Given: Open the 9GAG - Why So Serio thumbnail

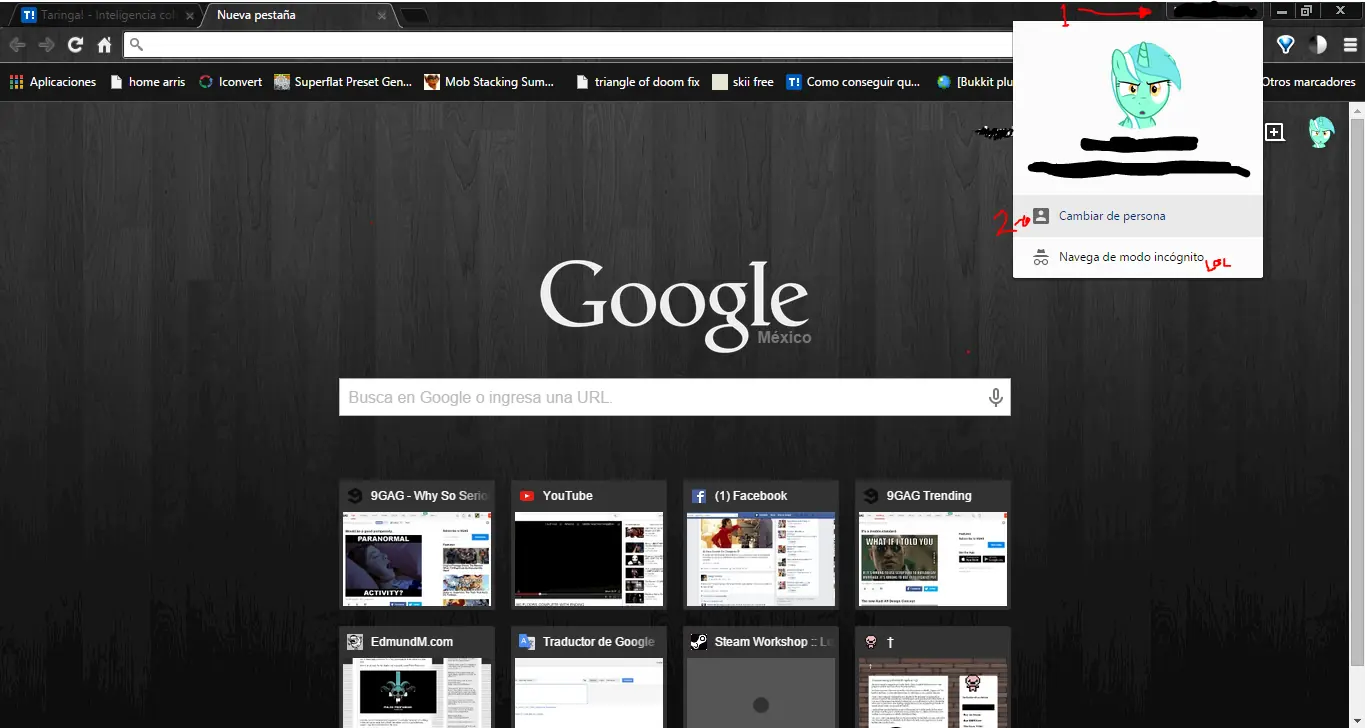Looking at the screenshot, I should pos(419,545).
